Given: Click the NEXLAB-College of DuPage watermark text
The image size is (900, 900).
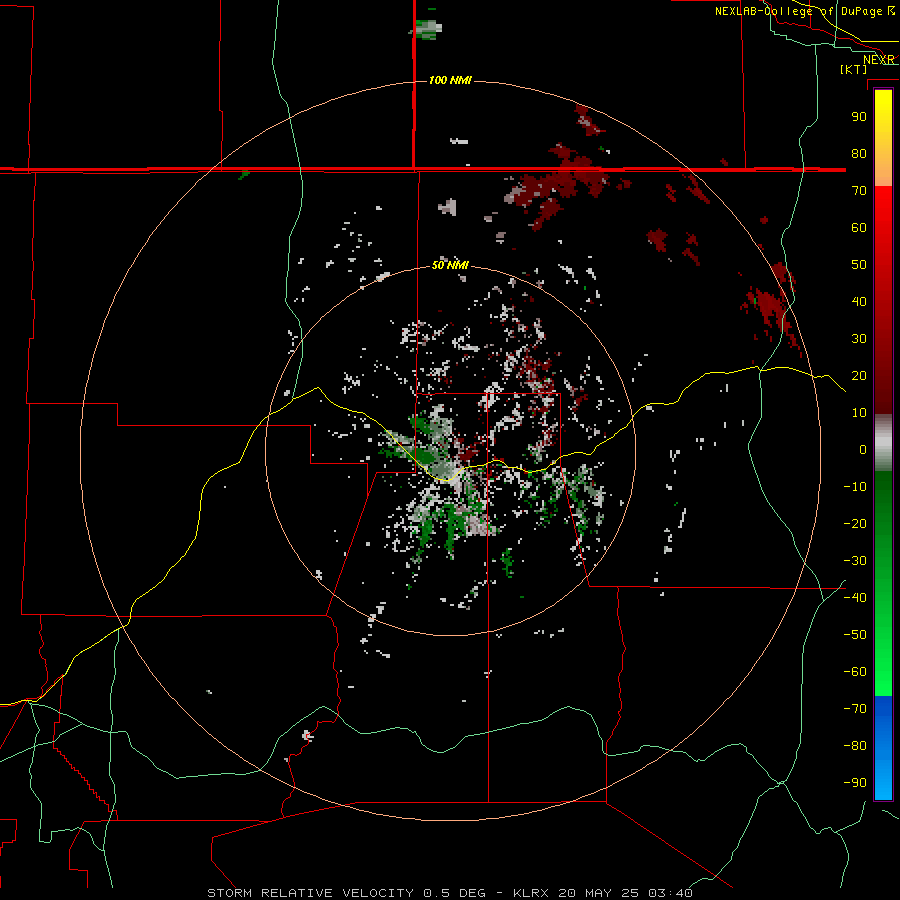Looking at the screenshot, I should pos(804,11).
